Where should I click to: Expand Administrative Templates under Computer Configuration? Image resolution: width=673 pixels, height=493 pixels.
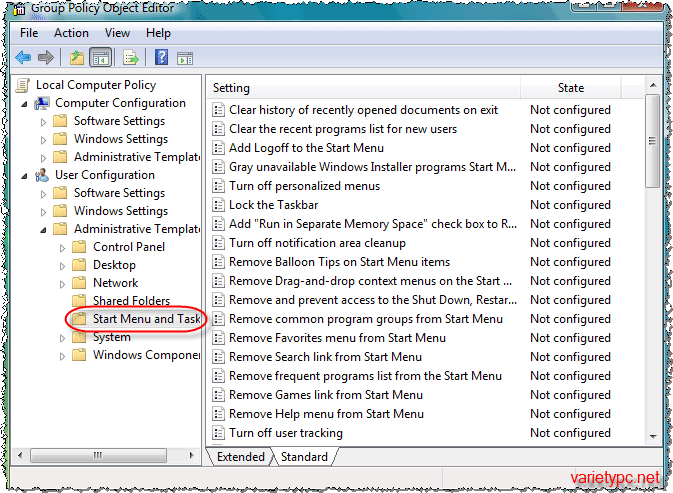pyautogui.click(x=43, y=158)
